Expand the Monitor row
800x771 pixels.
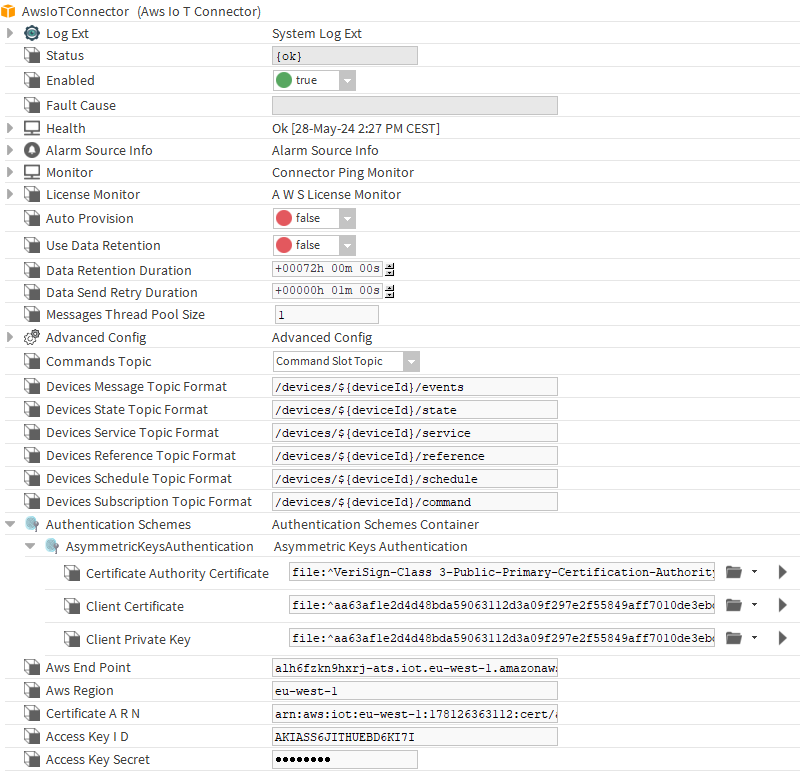[10, 172]
